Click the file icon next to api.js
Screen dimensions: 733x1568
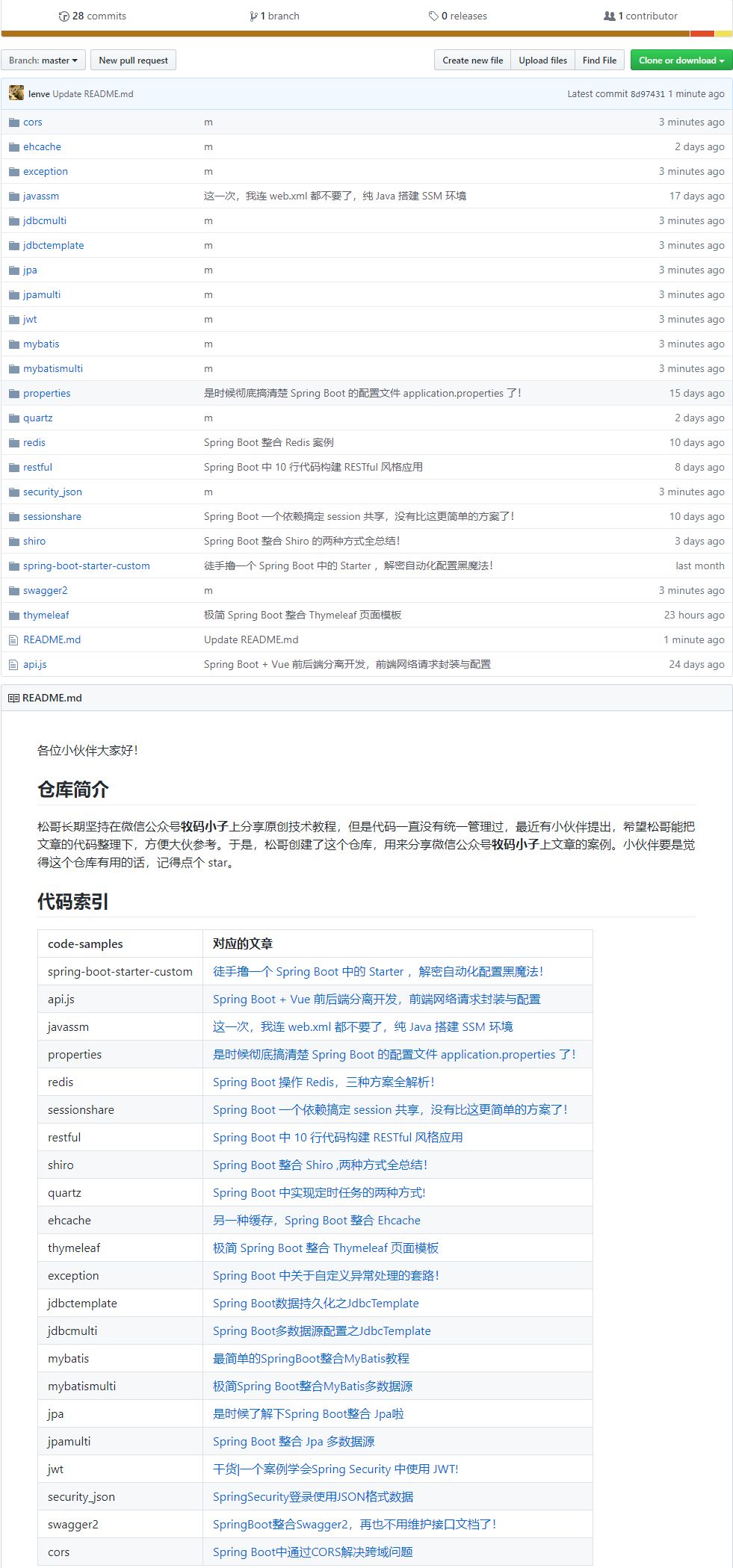(13, 665)
